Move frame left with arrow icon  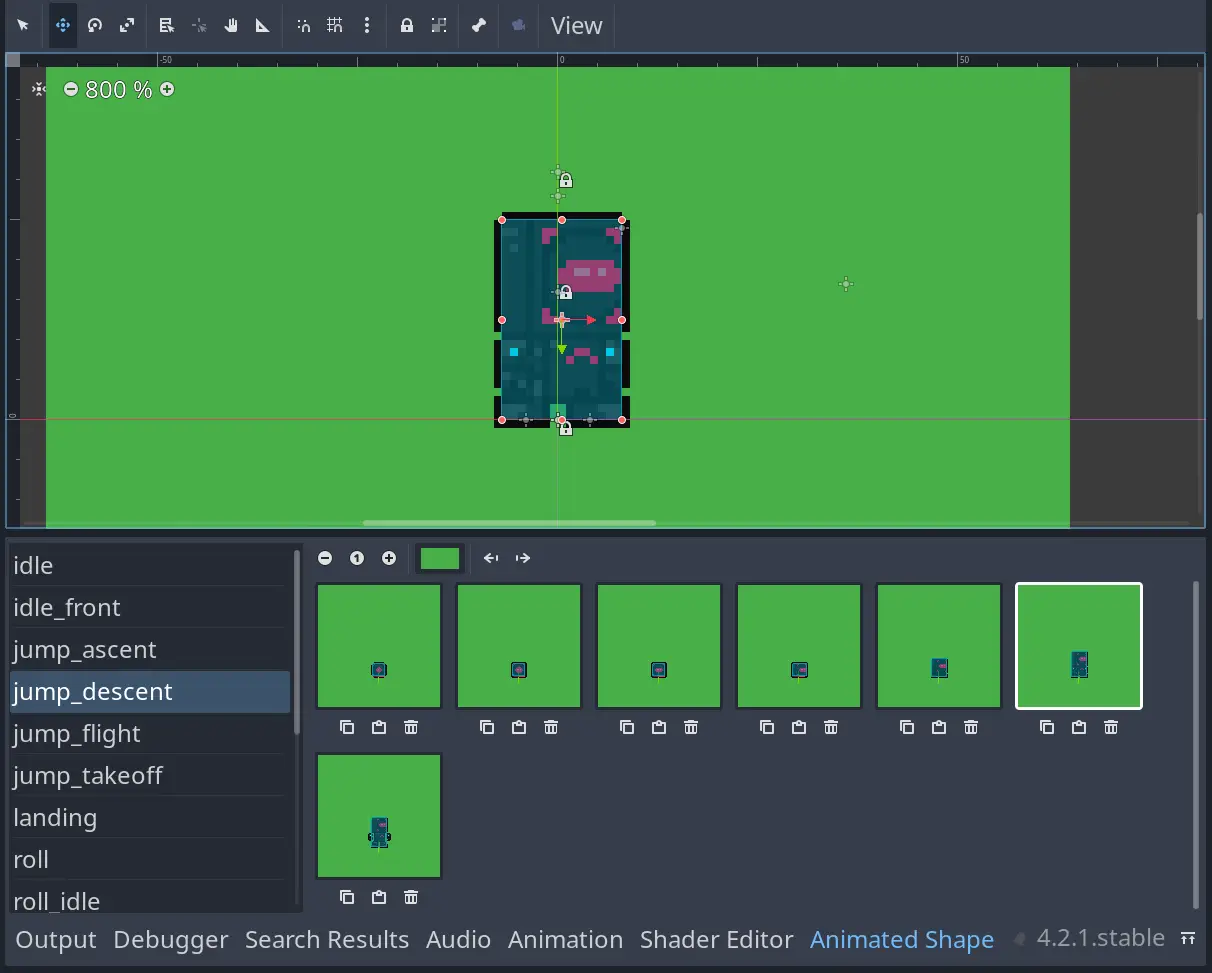(x=491, y=558)
